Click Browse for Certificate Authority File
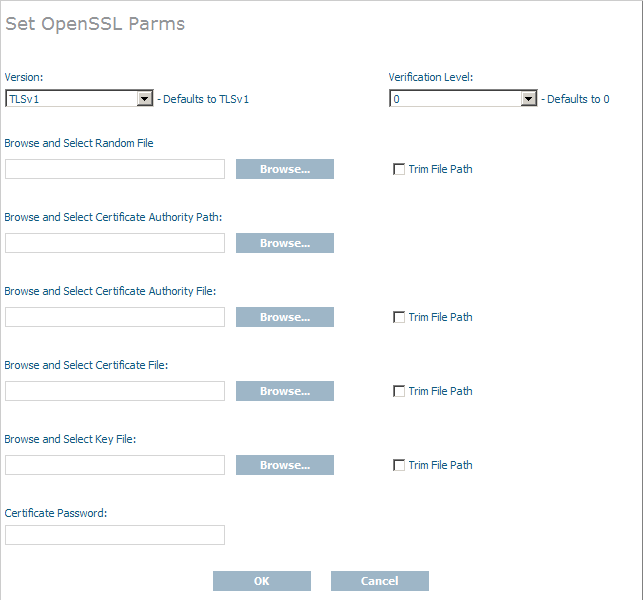This screenshot has height=600, width=643. pyautogui.click(x=285, y=317)
